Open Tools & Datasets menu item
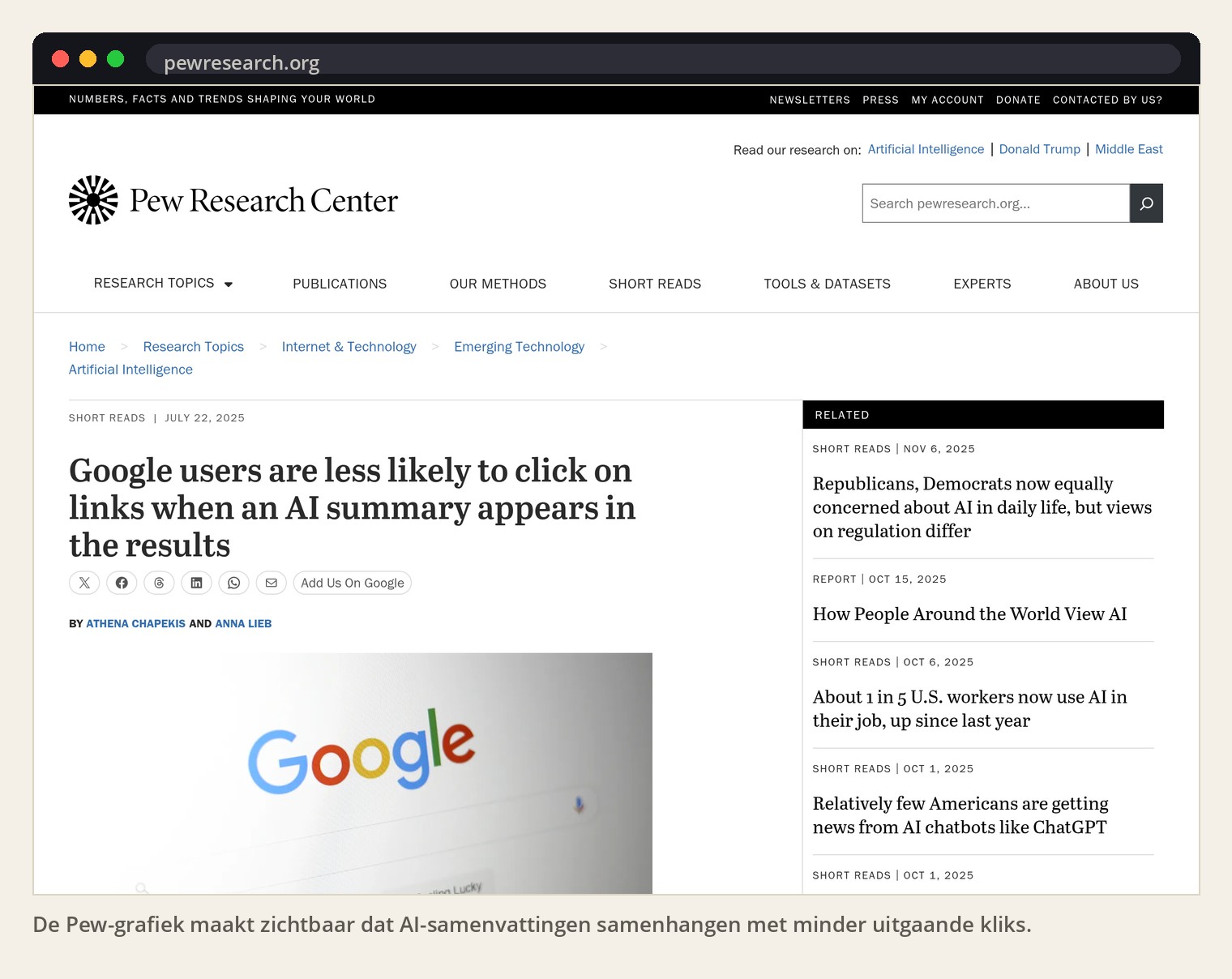This screenshot has height=979, width=1232. pyautogui.click(x=827, y=284)
